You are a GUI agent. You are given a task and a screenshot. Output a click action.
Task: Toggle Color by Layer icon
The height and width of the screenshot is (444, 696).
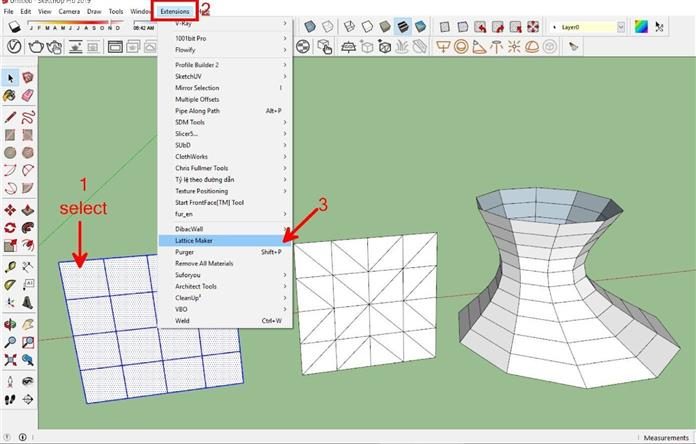[x=641, y=27]
